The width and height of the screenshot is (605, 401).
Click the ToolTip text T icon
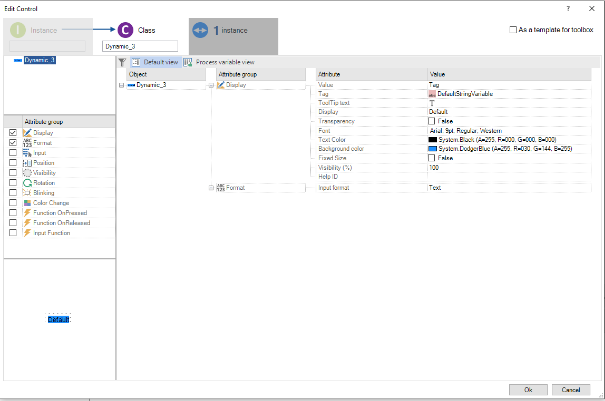pyautogui.click(x=432, y=103)
